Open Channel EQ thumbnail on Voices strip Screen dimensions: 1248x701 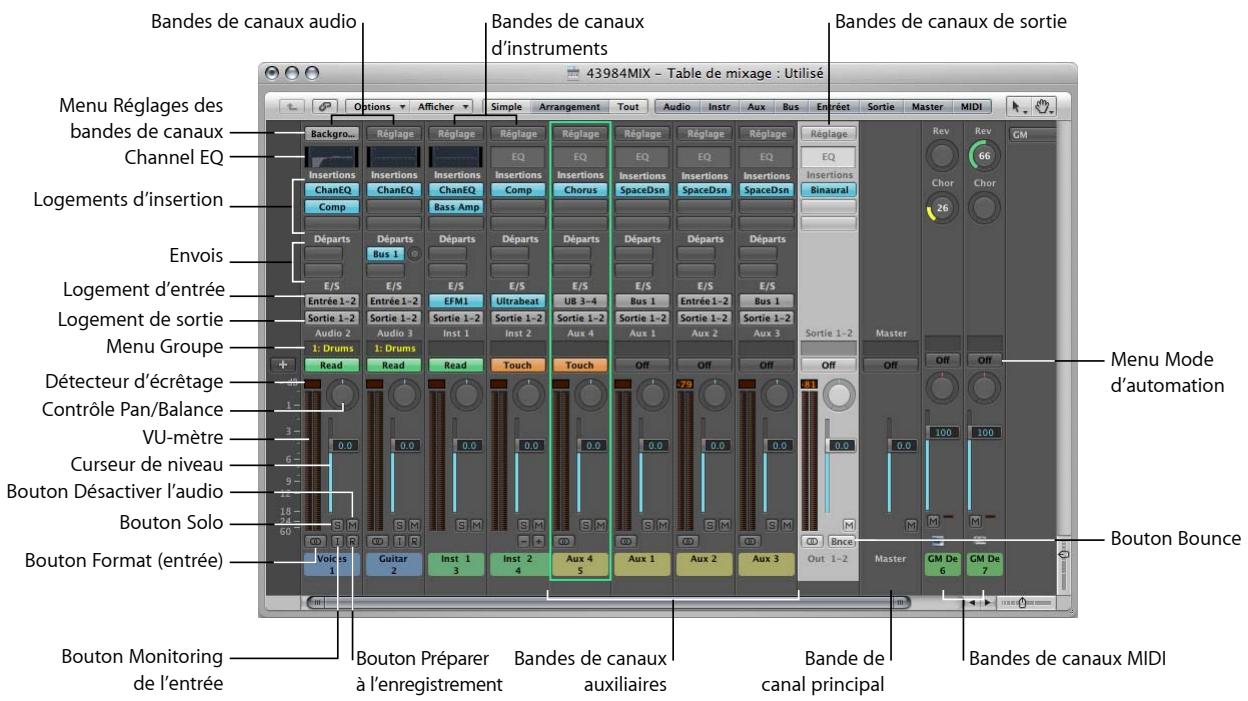(333, 156)
